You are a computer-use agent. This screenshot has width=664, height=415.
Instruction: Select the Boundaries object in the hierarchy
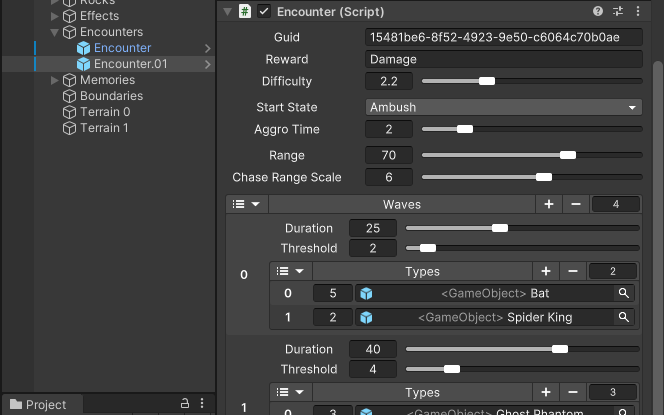point(111,96)
